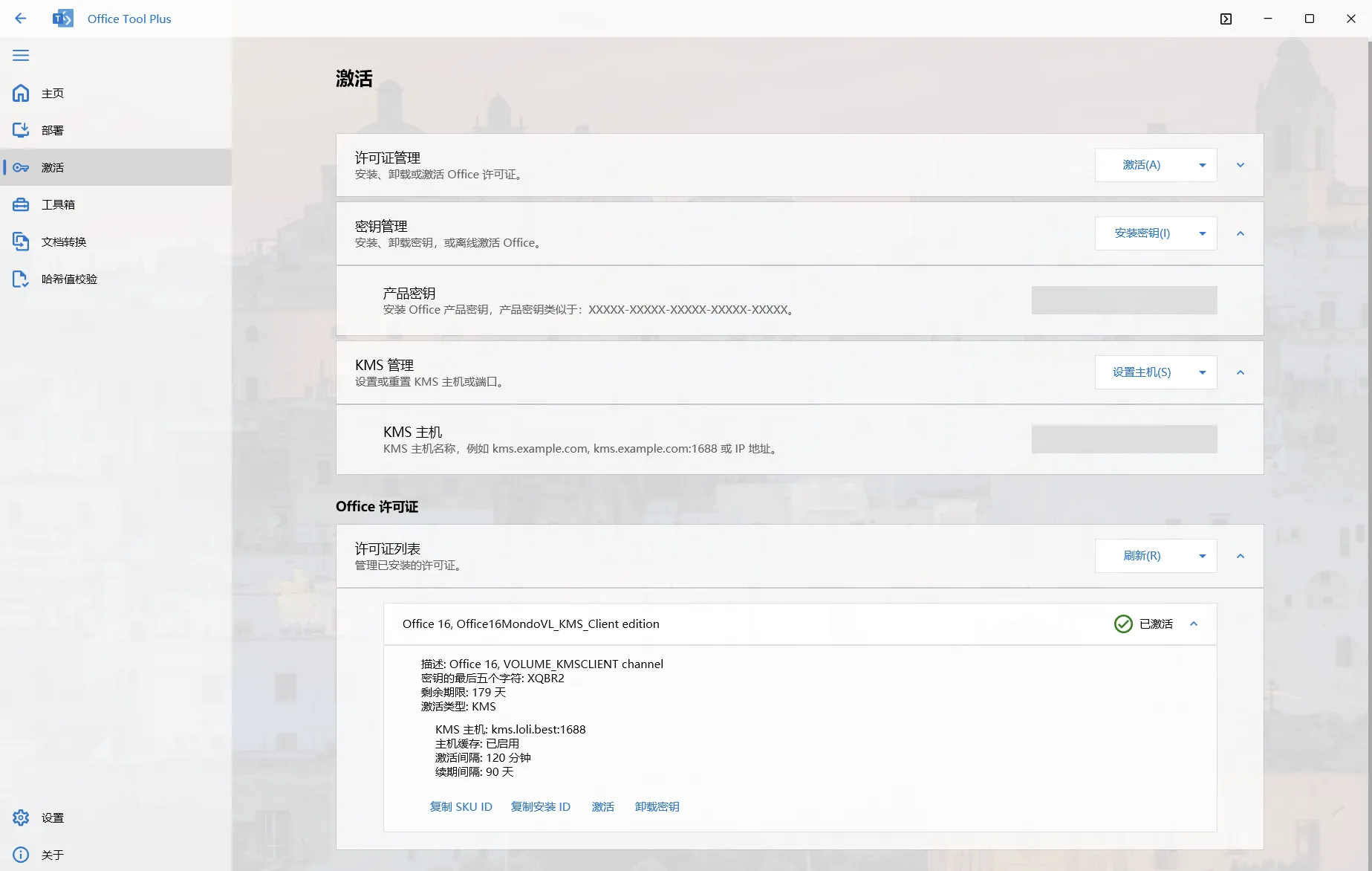Select the 激活 tab in sidebar

pos(52,168)
